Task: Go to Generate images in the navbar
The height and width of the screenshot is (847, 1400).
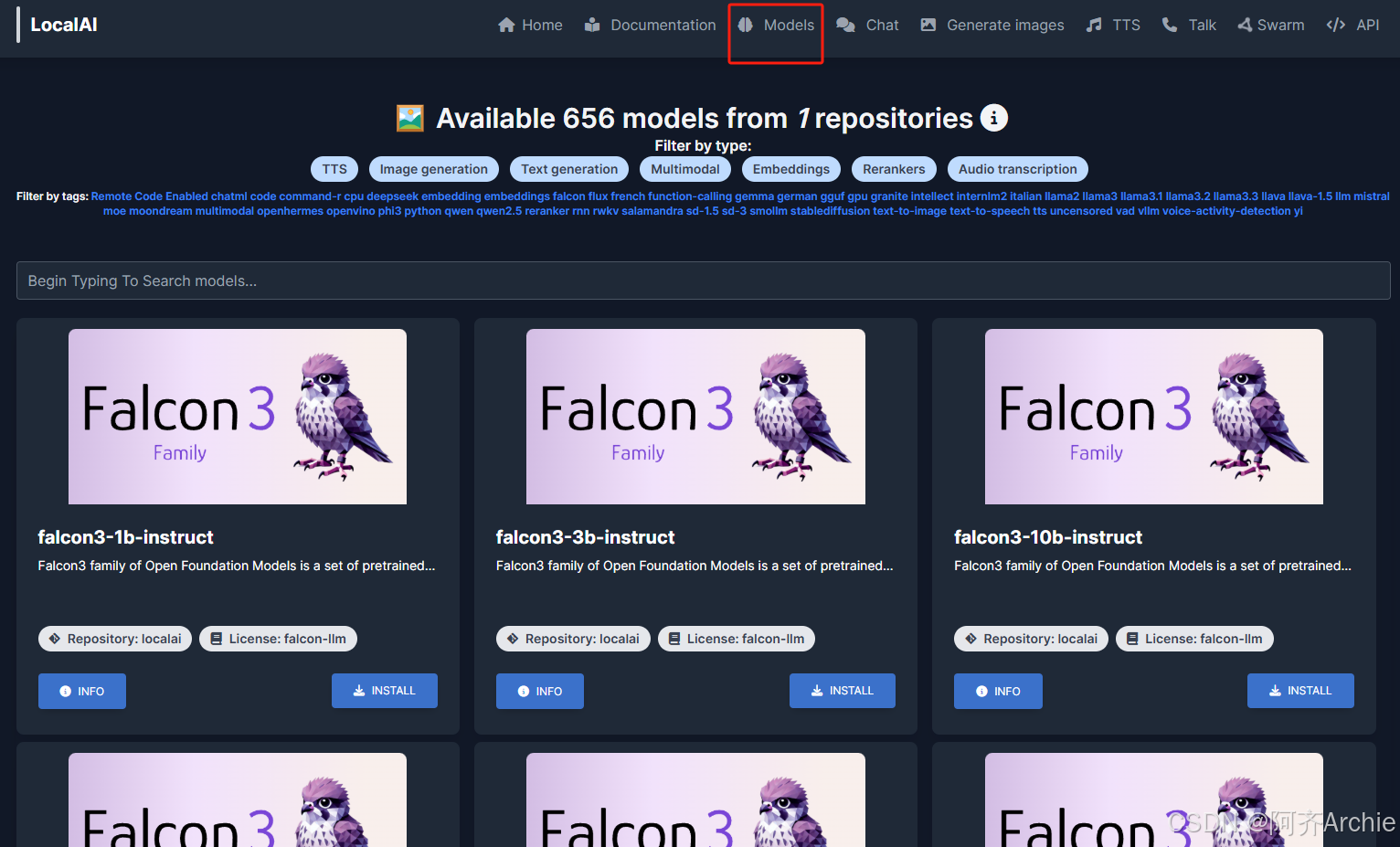Action: pyautogui.click(x=992, y=25)
